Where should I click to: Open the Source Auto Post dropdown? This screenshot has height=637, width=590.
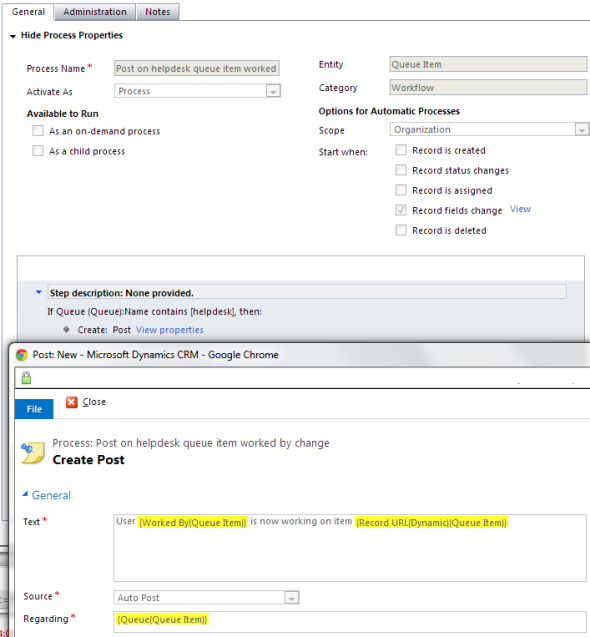[x=291, y=598]
